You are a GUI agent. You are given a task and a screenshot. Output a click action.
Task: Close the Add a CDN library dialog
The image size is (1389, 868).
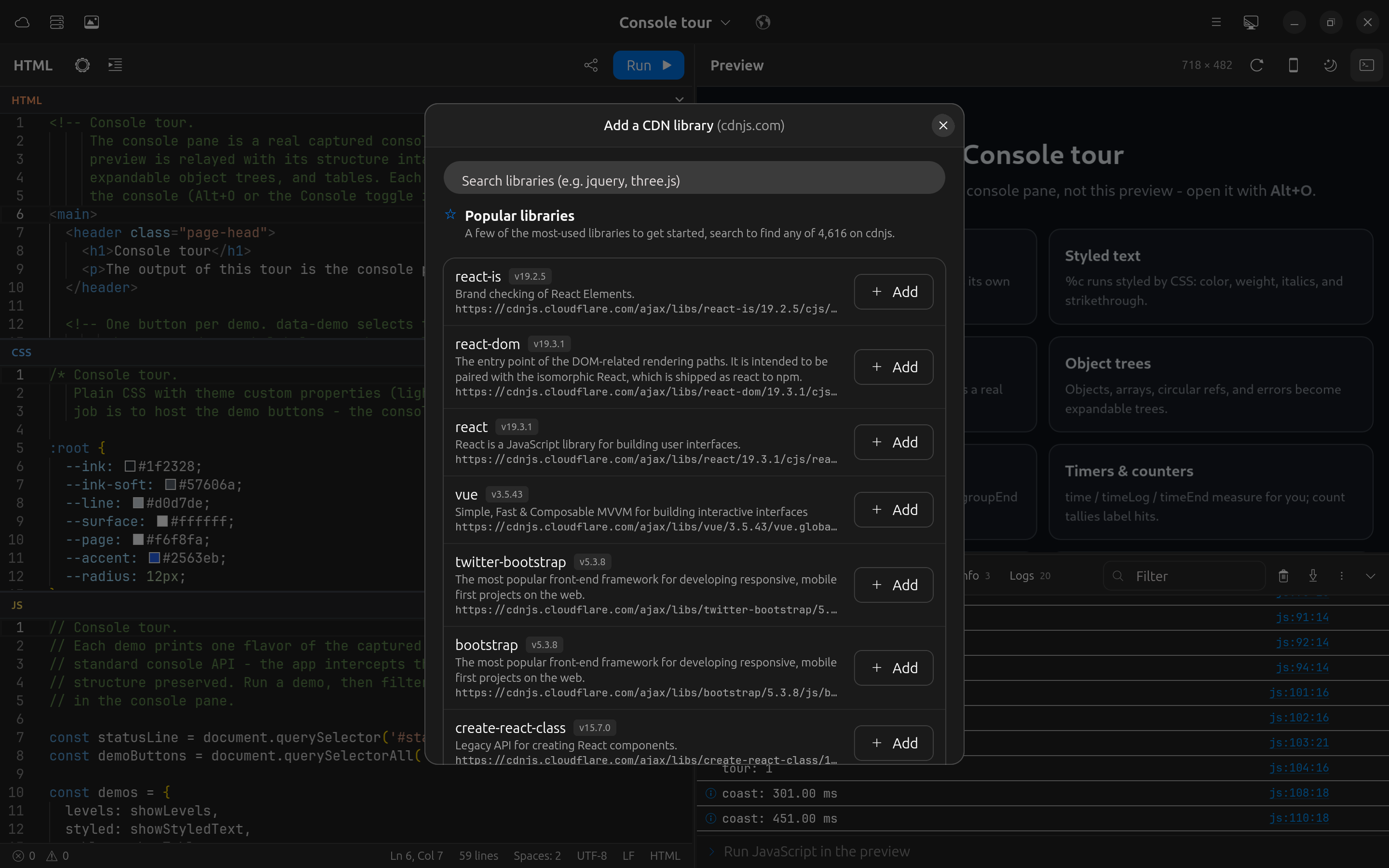943,125
